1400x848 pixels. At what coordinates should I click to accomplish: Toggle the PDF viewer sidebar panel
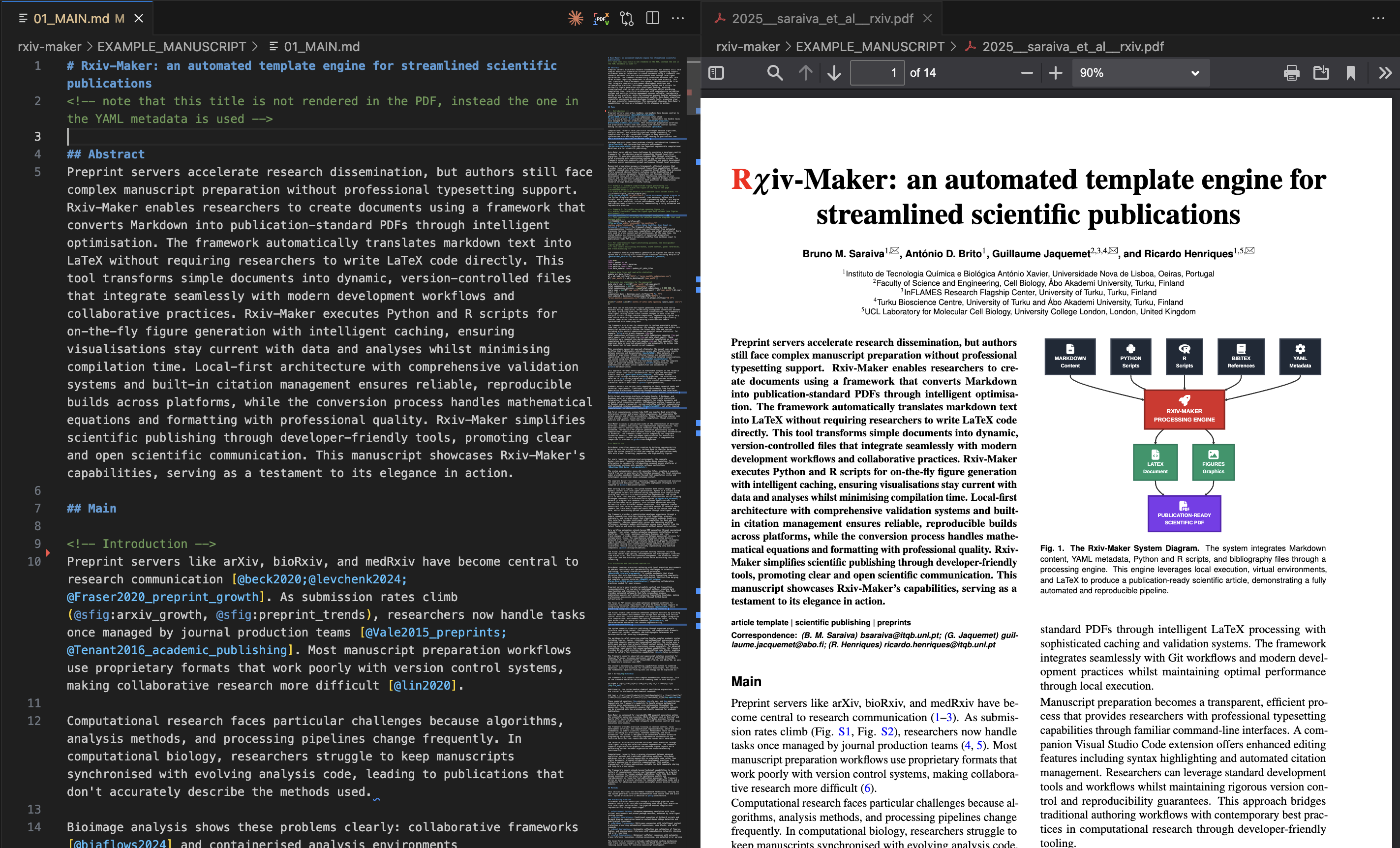click(x=716, y=73)
